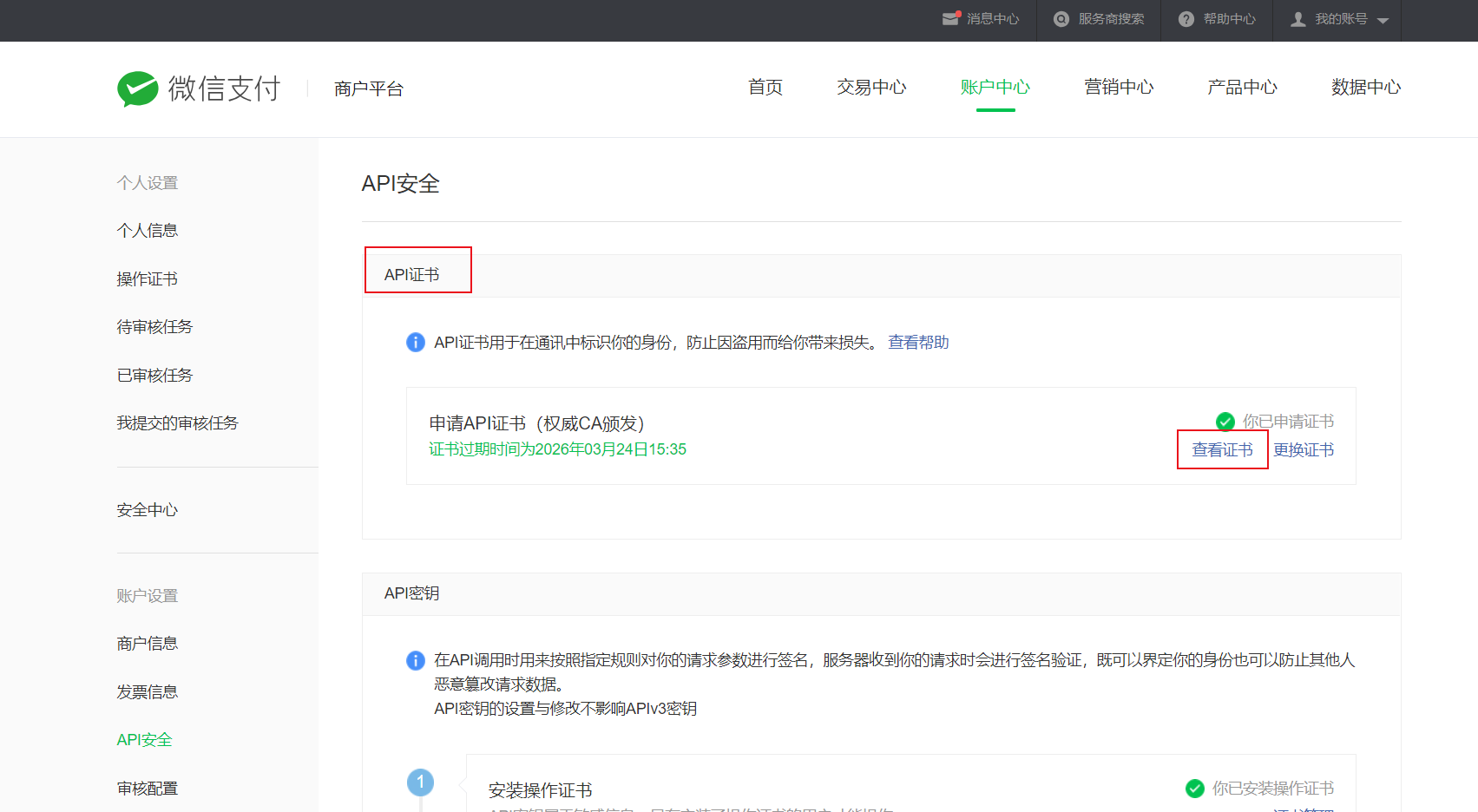Open the 查看帮助 link
This screenshot has width=1478, height=812.
coord(918,343)
